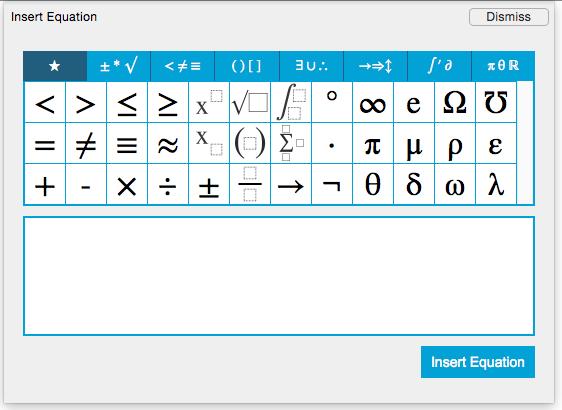Screen dimensions: 562x410
Task: Insert the fraction template
Action: click(250, 184)
